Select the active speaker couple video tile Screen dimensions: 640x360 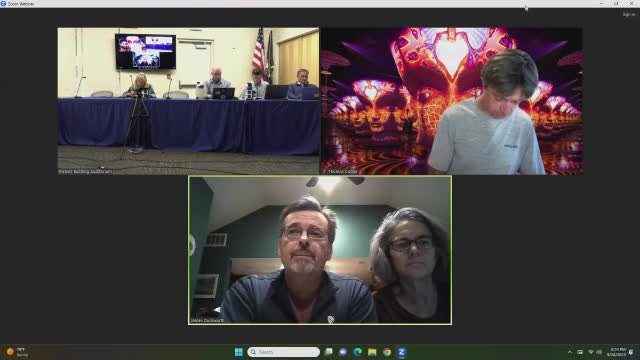click(x=320, y=250)
